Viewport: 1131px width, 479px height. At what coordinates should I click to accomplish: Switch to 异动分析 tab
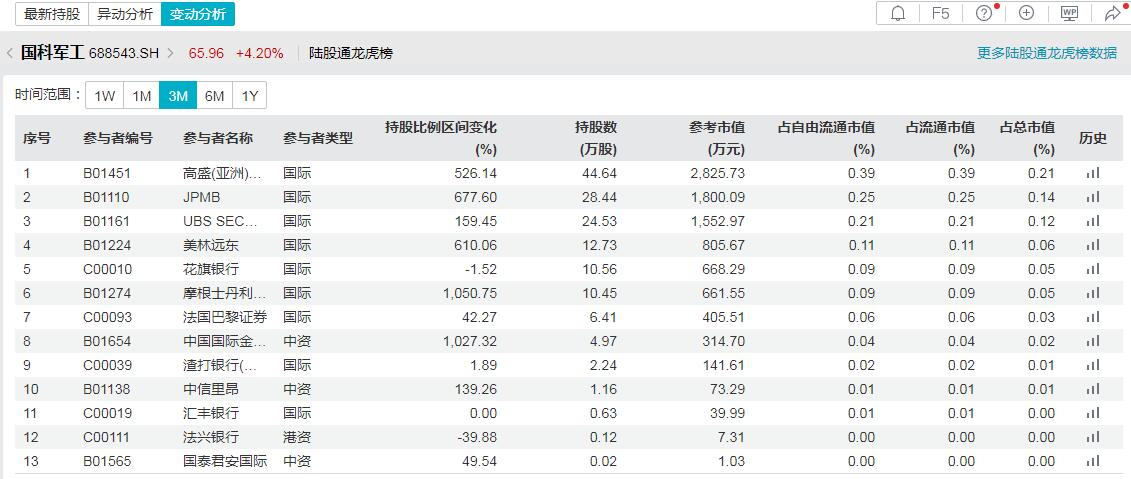click(125, 14)
